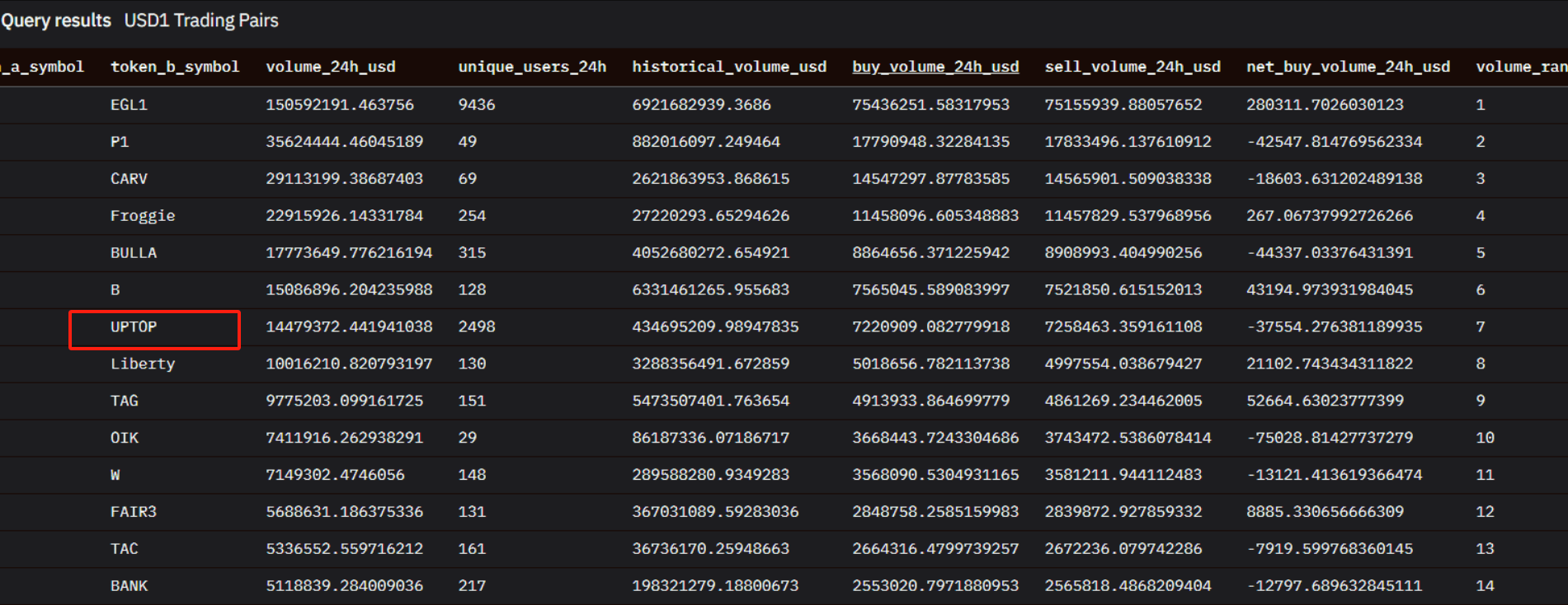Screen dimensions: 1568x605
Task: Select the TAG token cell
Action: [125, 401]
